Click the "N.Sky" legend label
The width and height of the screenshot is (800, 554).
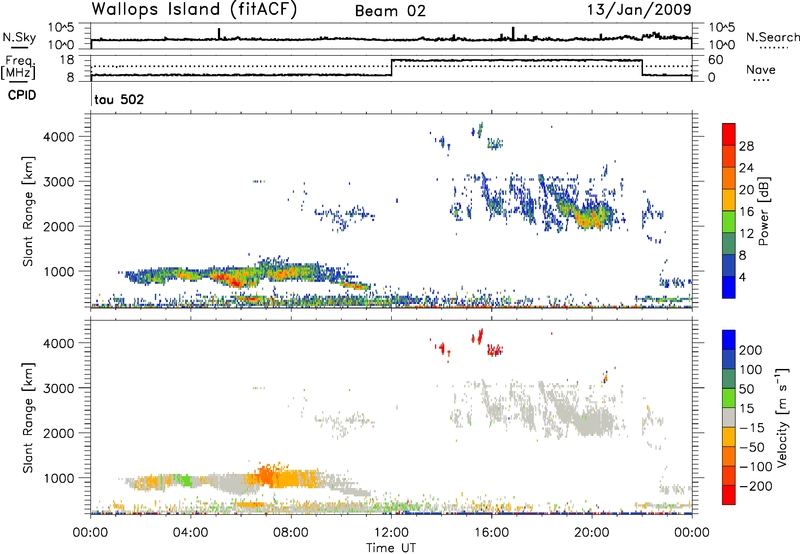[19, 37]
